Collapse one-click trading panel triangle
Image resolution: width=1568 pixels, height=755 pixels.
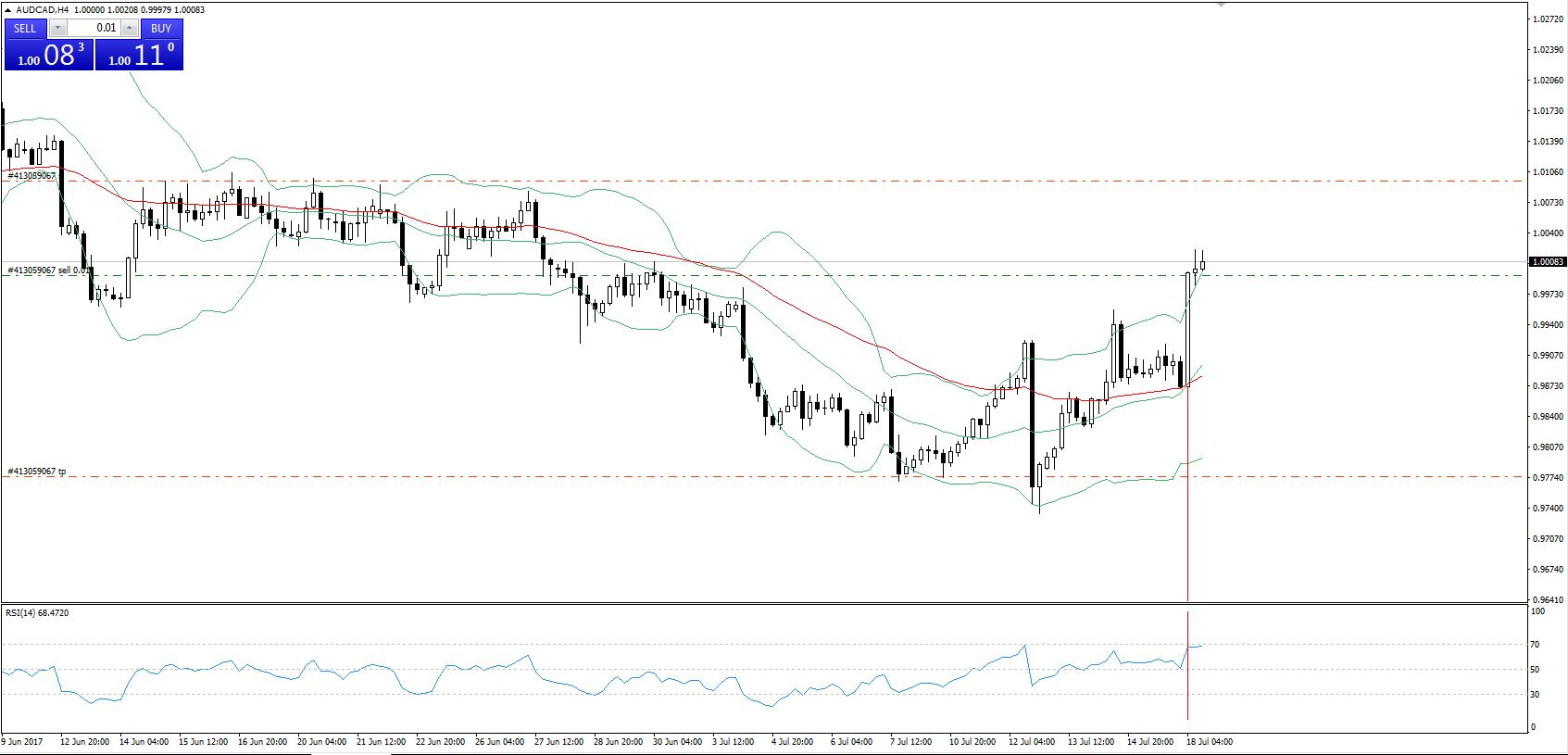point(8,10)
